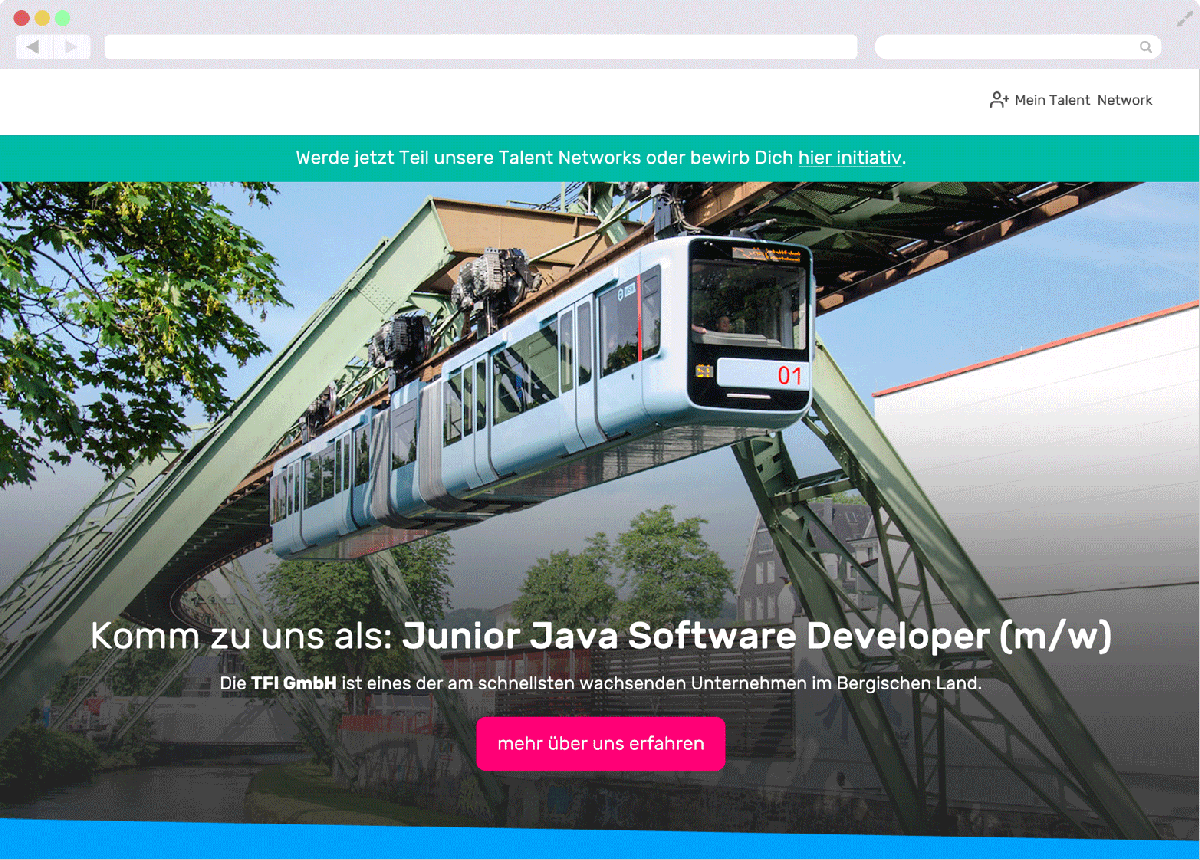Open the Mein Talent Network link
The width and height of the screenshot is (1200, 860).
coord(1083,100)
